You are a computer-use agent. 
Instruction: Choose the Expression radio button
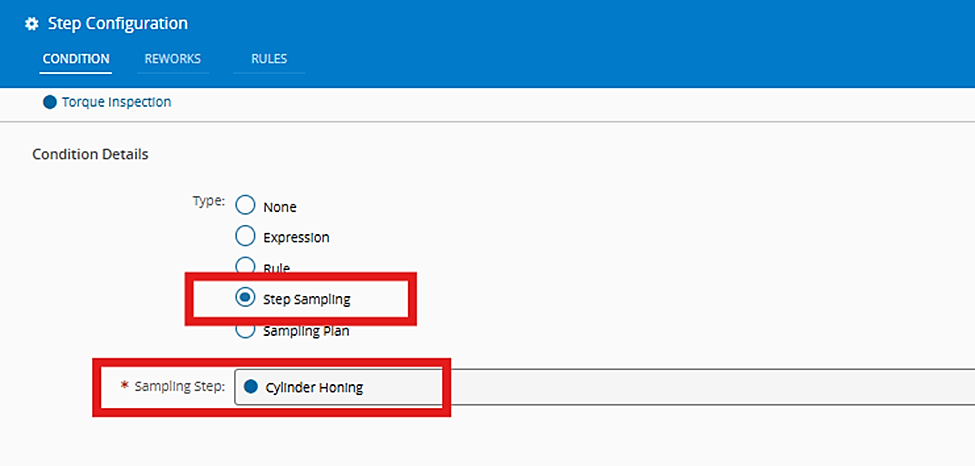click(x=245, y=237)
